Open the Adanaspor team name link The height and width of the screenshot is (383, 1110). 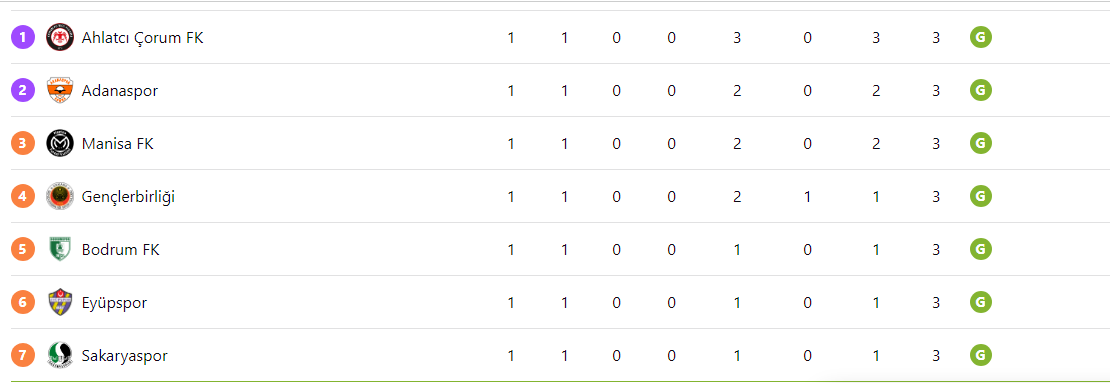[120, 91]
